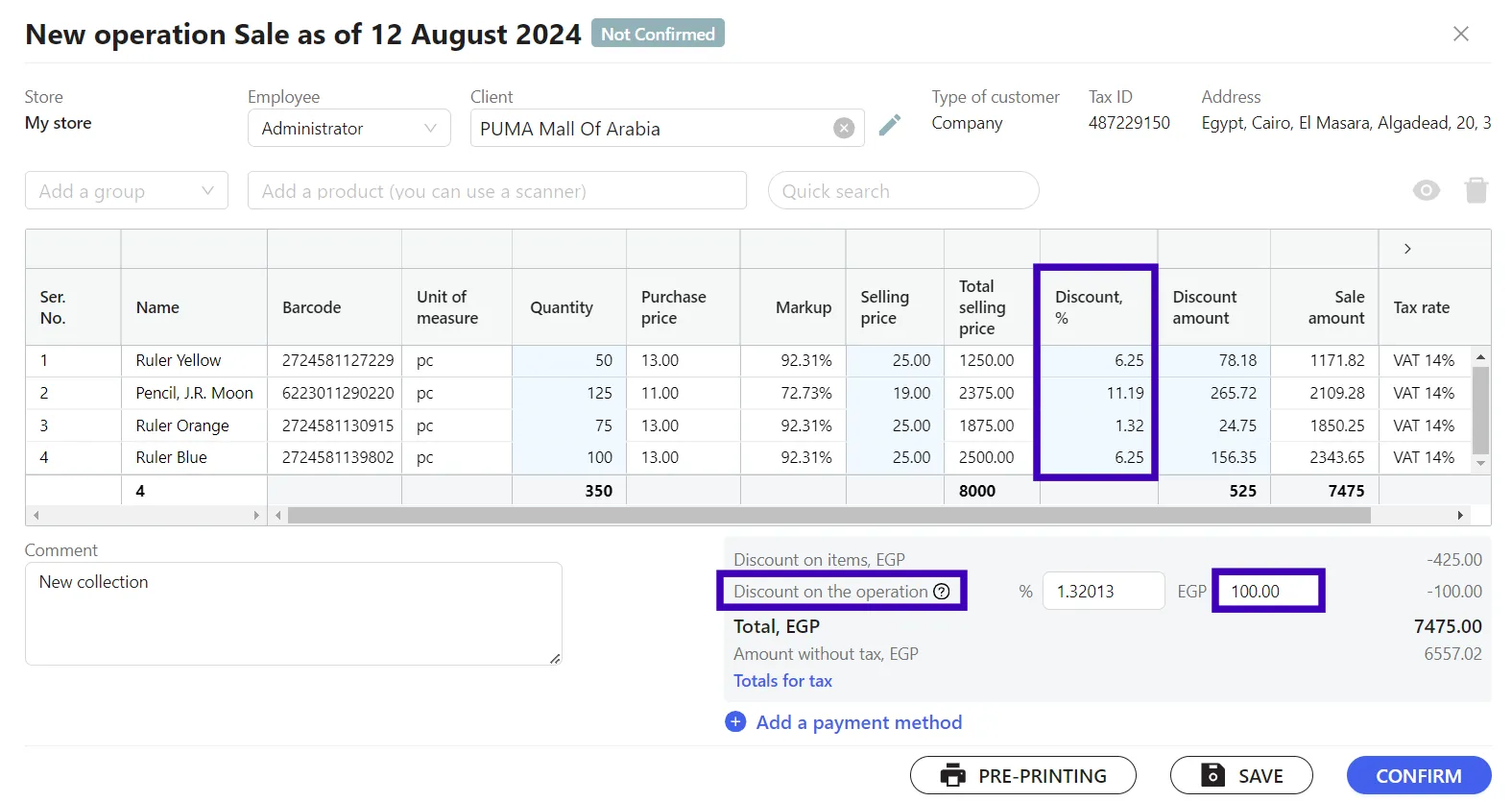The height and width of the screenshot is (802, 1512).
Task: Click the vertical scrollbar down arrow
Action: tap(1481, 463)
